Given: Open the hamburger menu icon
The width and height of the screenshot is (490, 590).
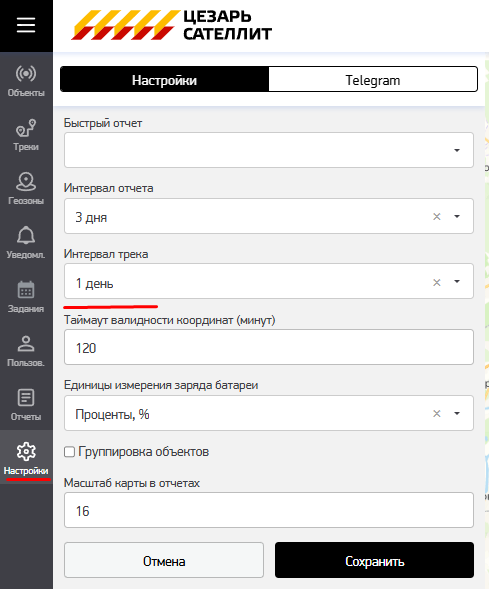Looking at the screenshot, I should click(x=26, y=25).
